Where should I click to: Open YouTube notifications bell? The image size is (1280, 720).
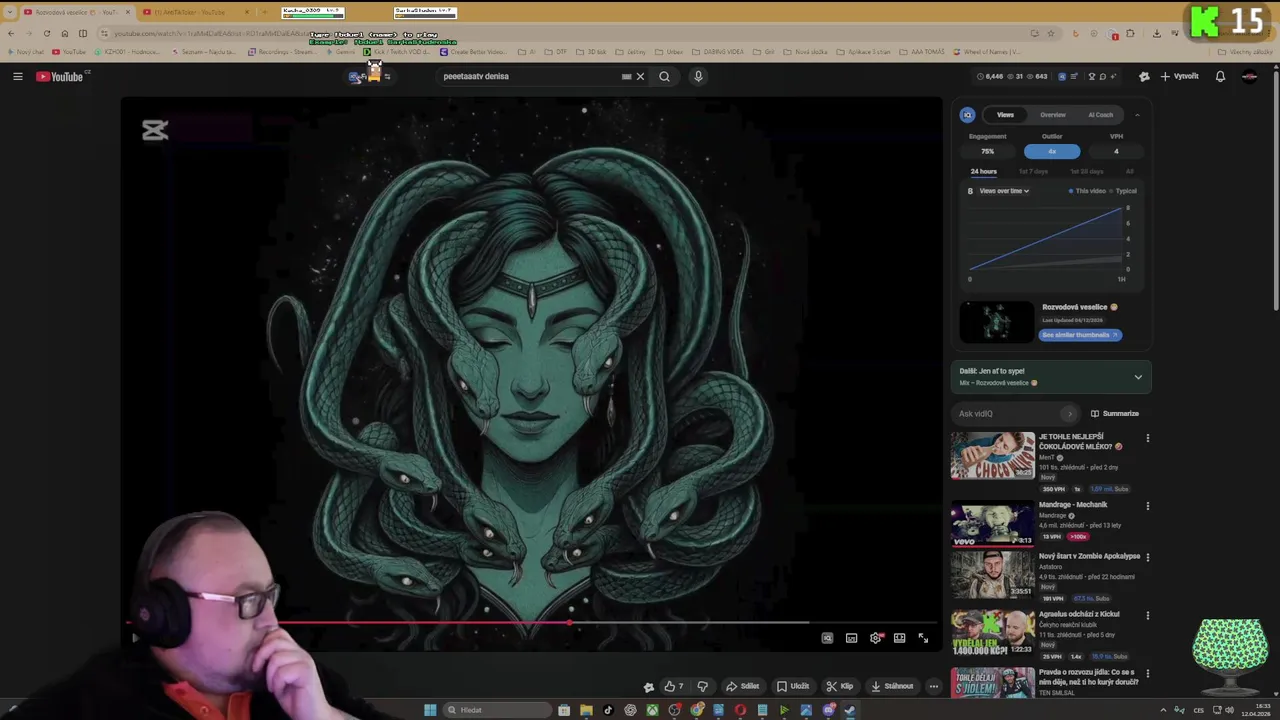click(x=1220, y=76)
